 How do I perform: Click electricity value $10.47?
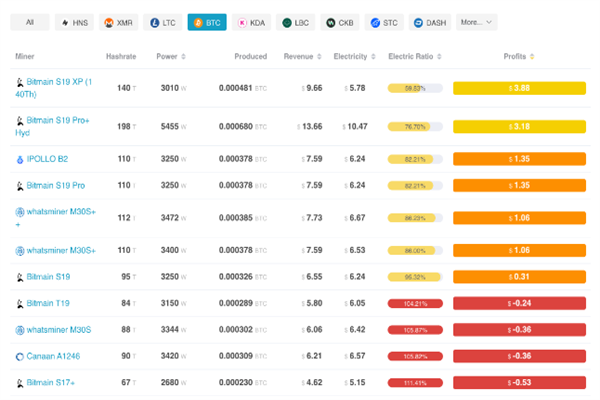tap(355, 127)
